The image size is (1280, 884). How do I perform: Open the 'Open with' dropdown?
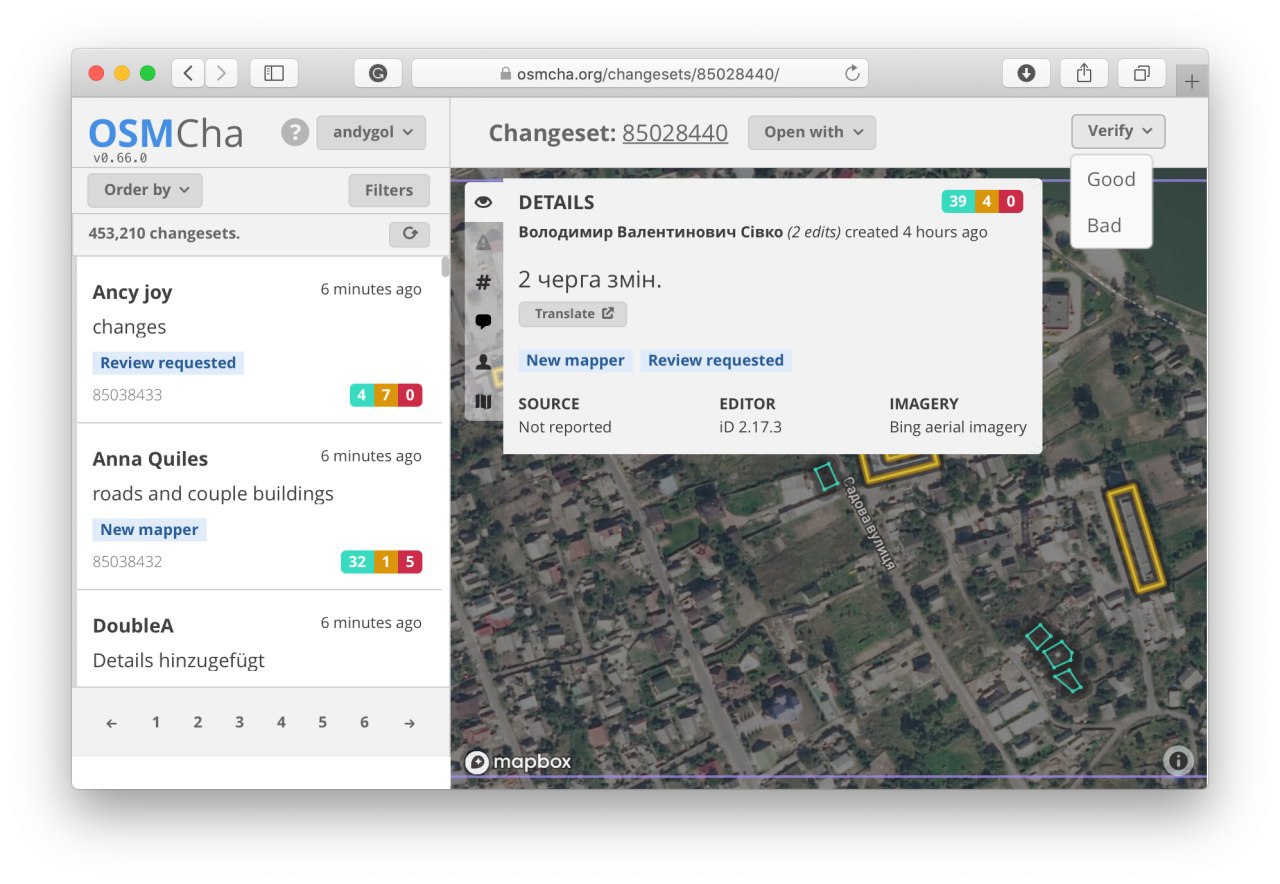coord(812,132)
